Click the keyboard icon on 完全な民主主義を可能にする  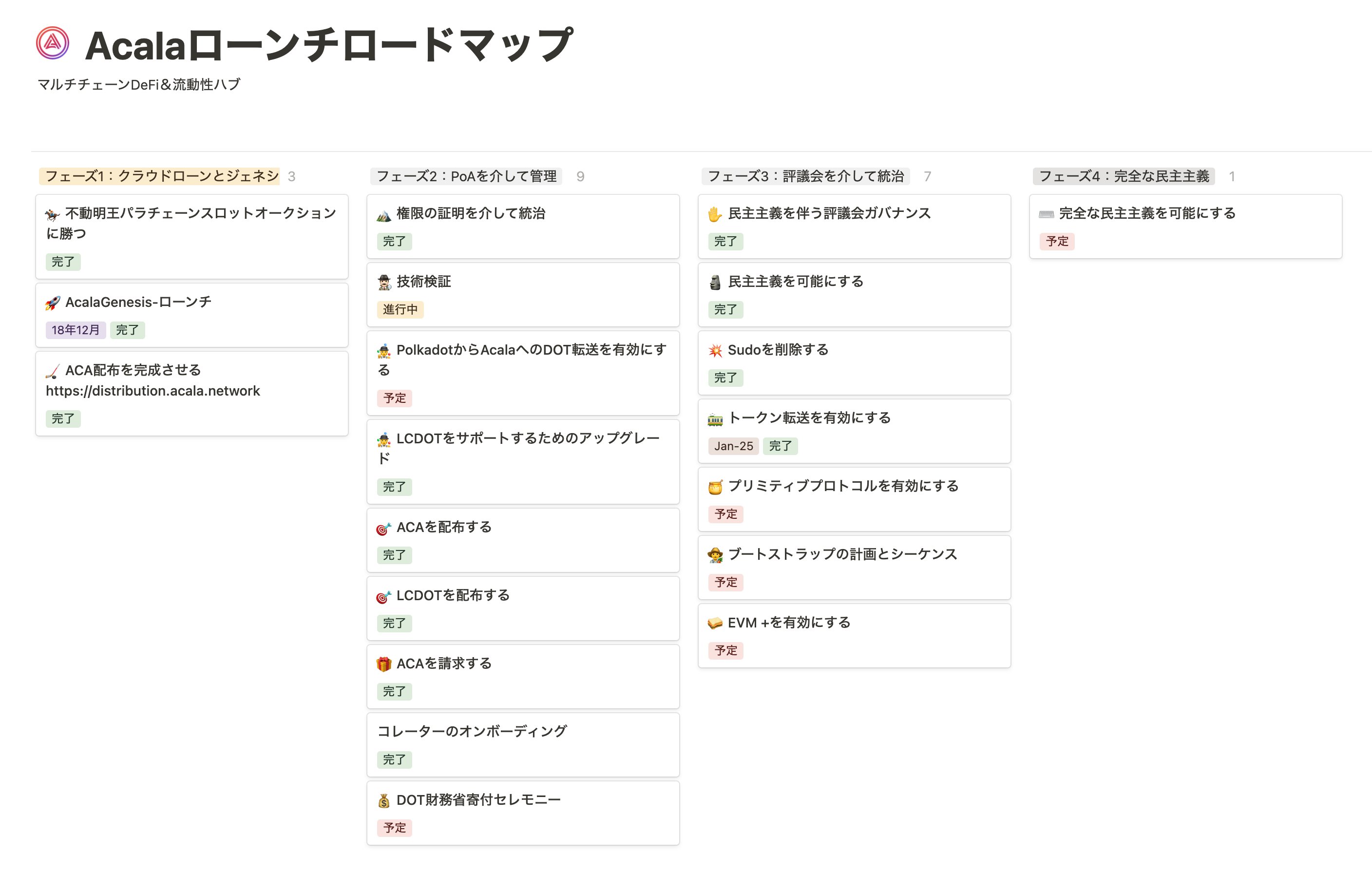(1046, 214)
